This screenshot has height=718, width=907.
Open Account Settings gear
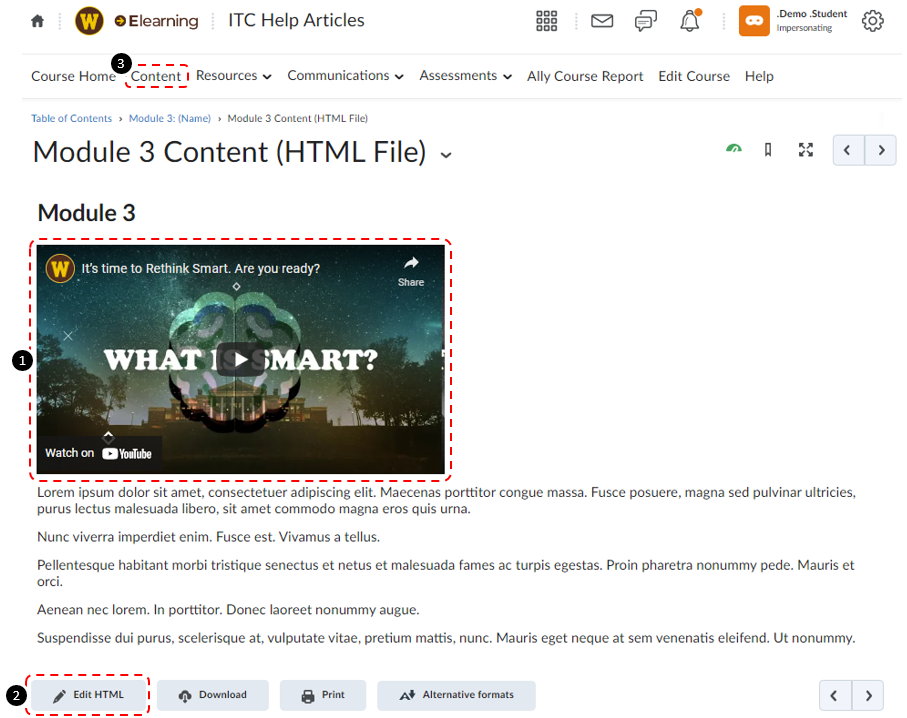(872, 20)
